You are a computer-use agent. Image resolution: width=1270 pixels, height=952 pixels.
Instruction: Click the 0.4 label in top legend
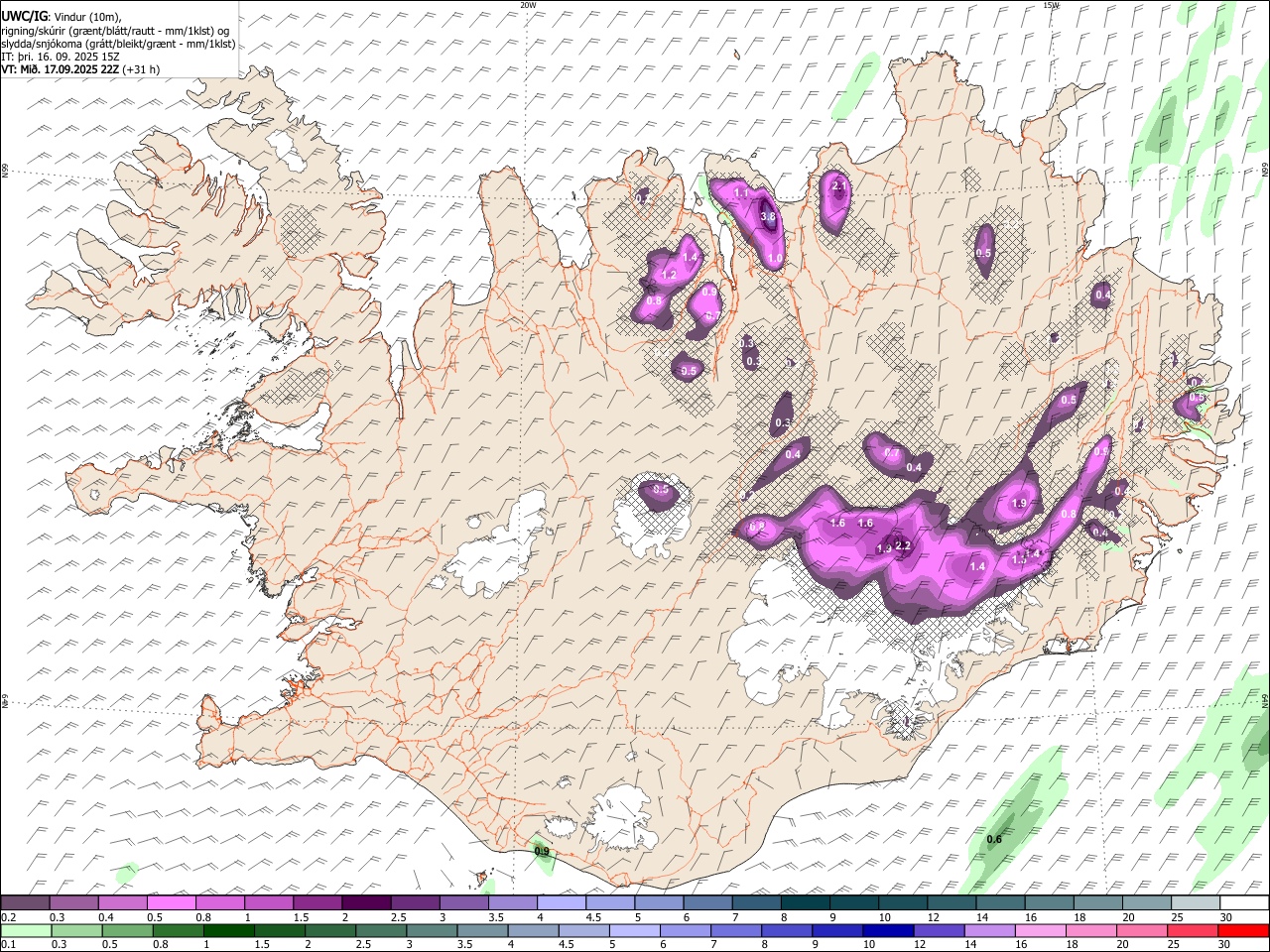(106, 917)
